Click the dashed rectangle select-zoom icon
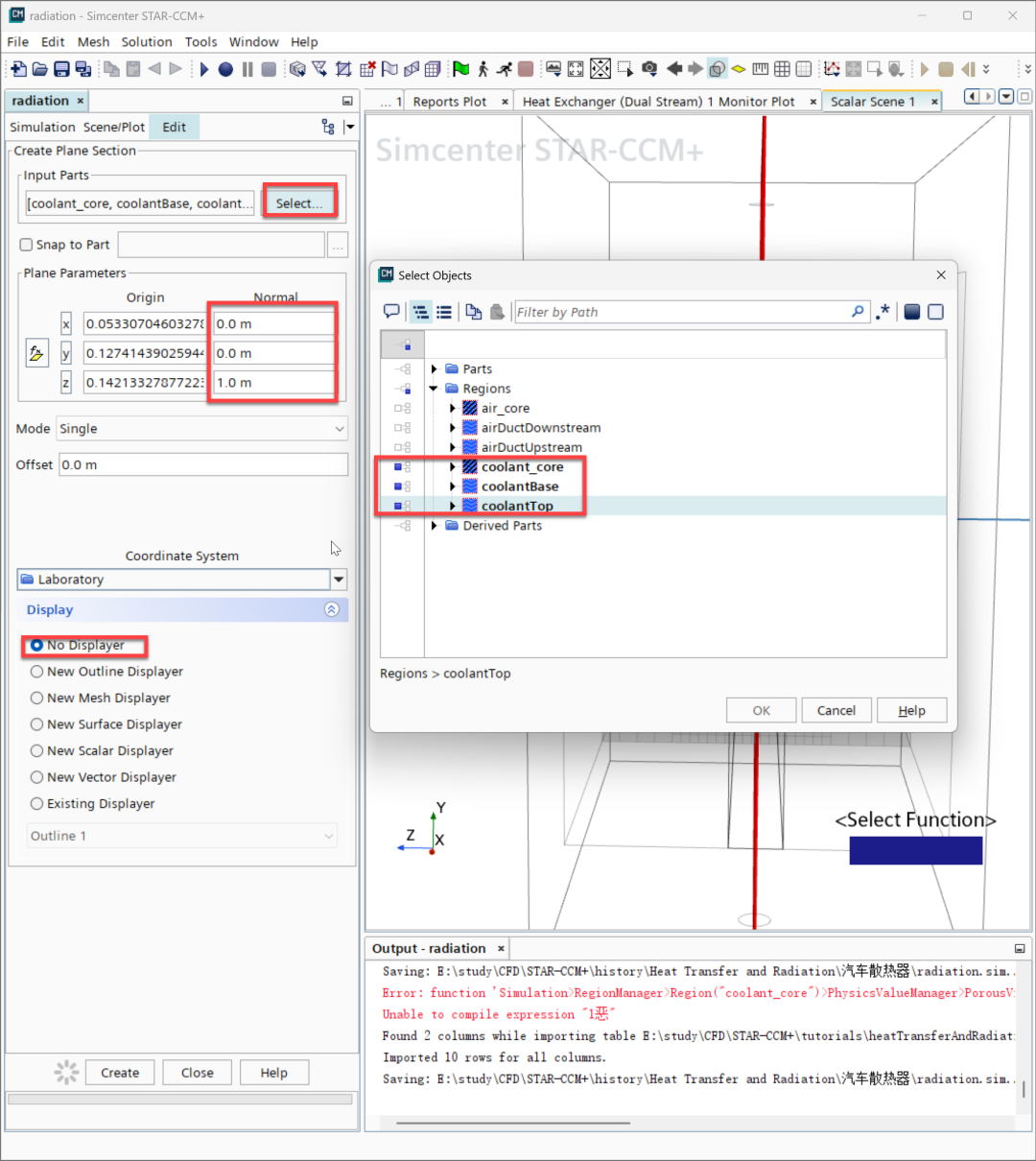 point(625,69)
